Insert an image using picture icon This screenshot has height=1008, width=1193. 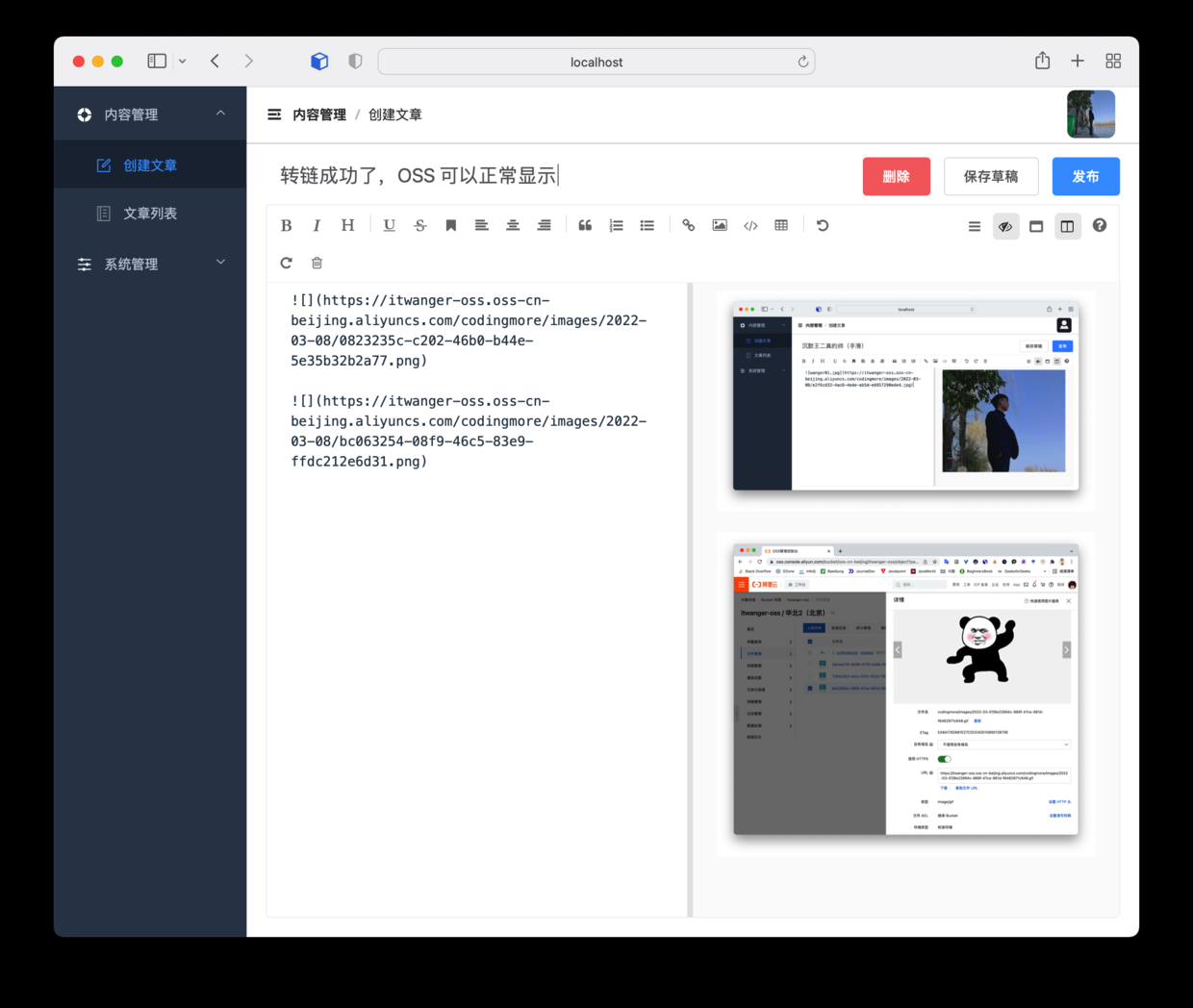[720, 226]
